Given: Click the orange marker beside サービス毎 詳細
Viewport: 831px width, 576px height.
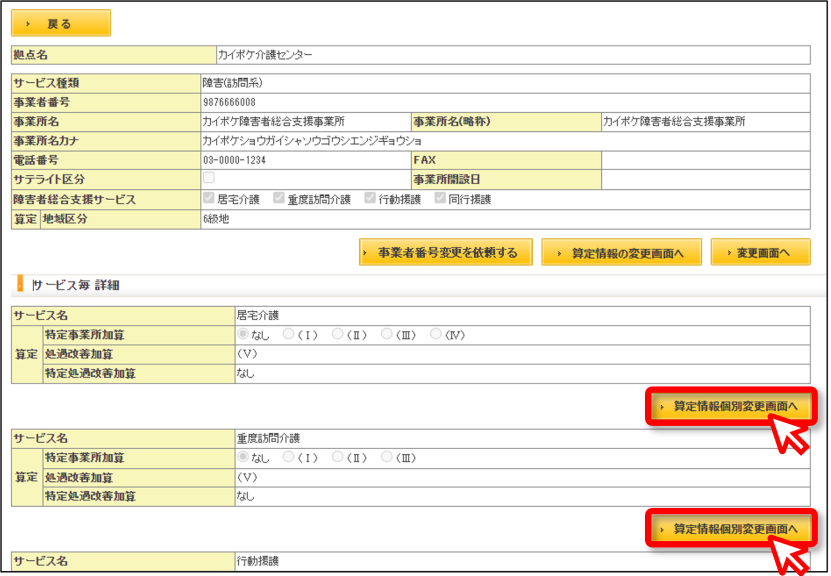Looking at the screenshot, I should coord(20,284).
